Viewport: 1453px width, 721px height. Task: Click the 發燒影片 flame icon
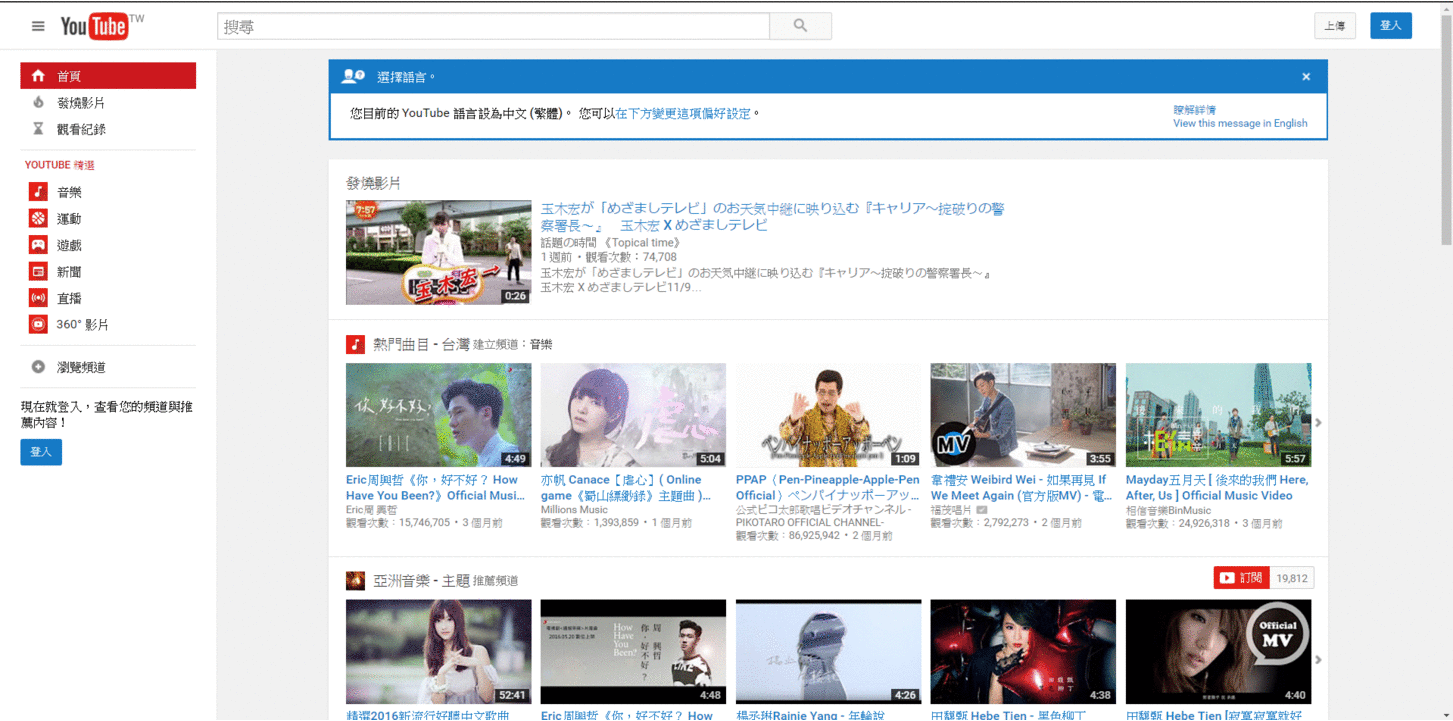pyautogui.click(x=38, y=102)
